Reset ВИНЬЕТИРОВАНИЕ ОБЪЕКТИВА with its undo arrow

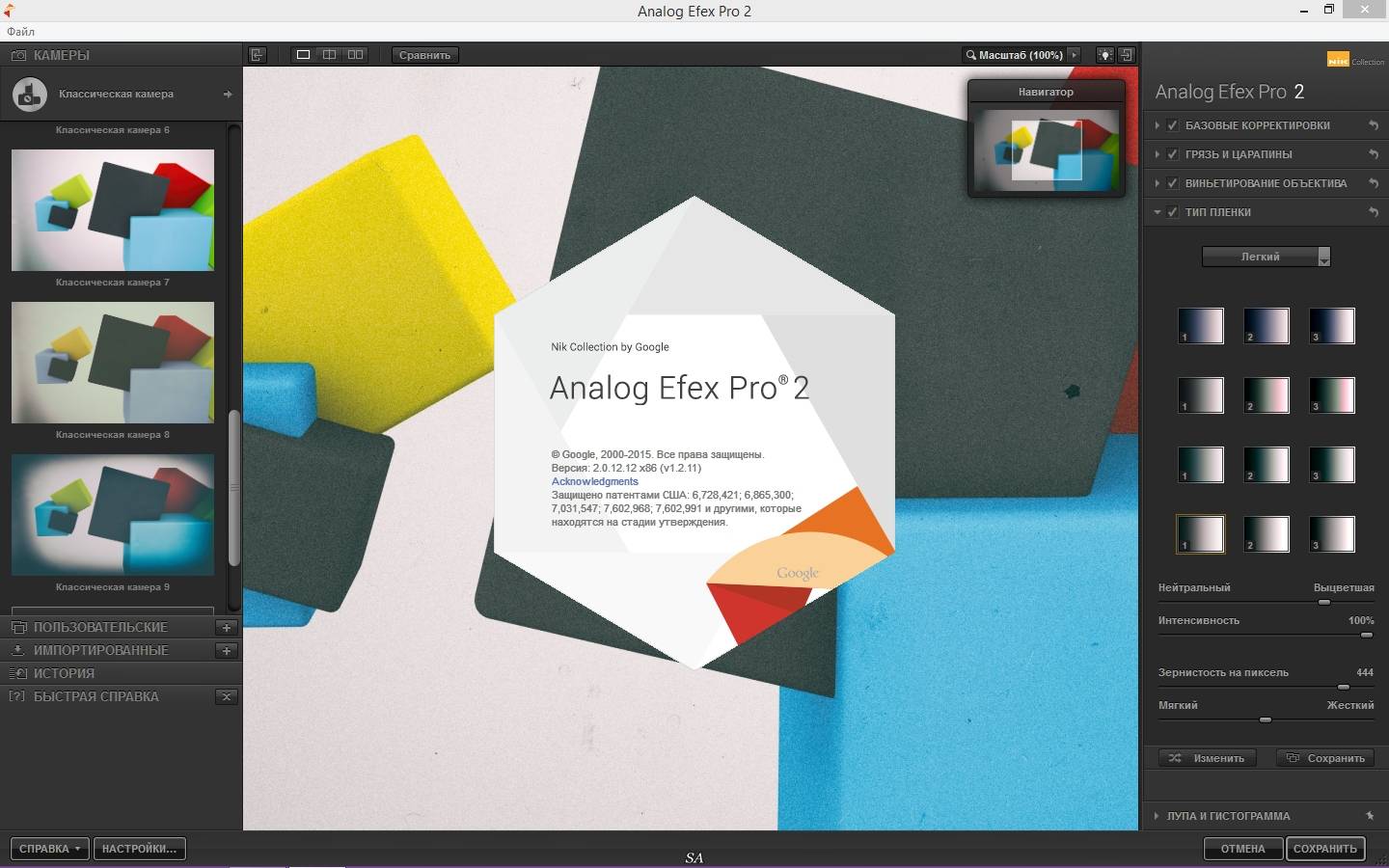[1373, 183]
